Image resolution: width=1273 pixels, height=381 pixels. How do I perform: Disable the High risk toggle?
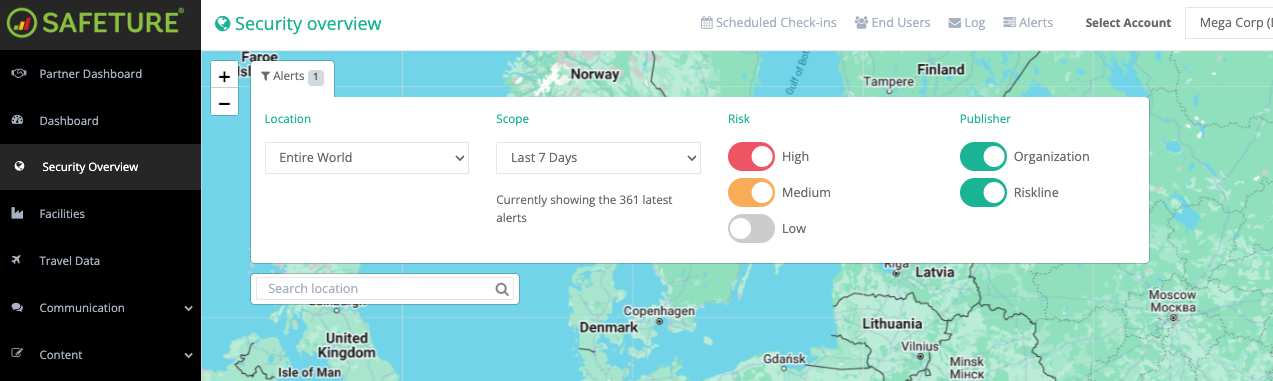click(x=752, y=157)
